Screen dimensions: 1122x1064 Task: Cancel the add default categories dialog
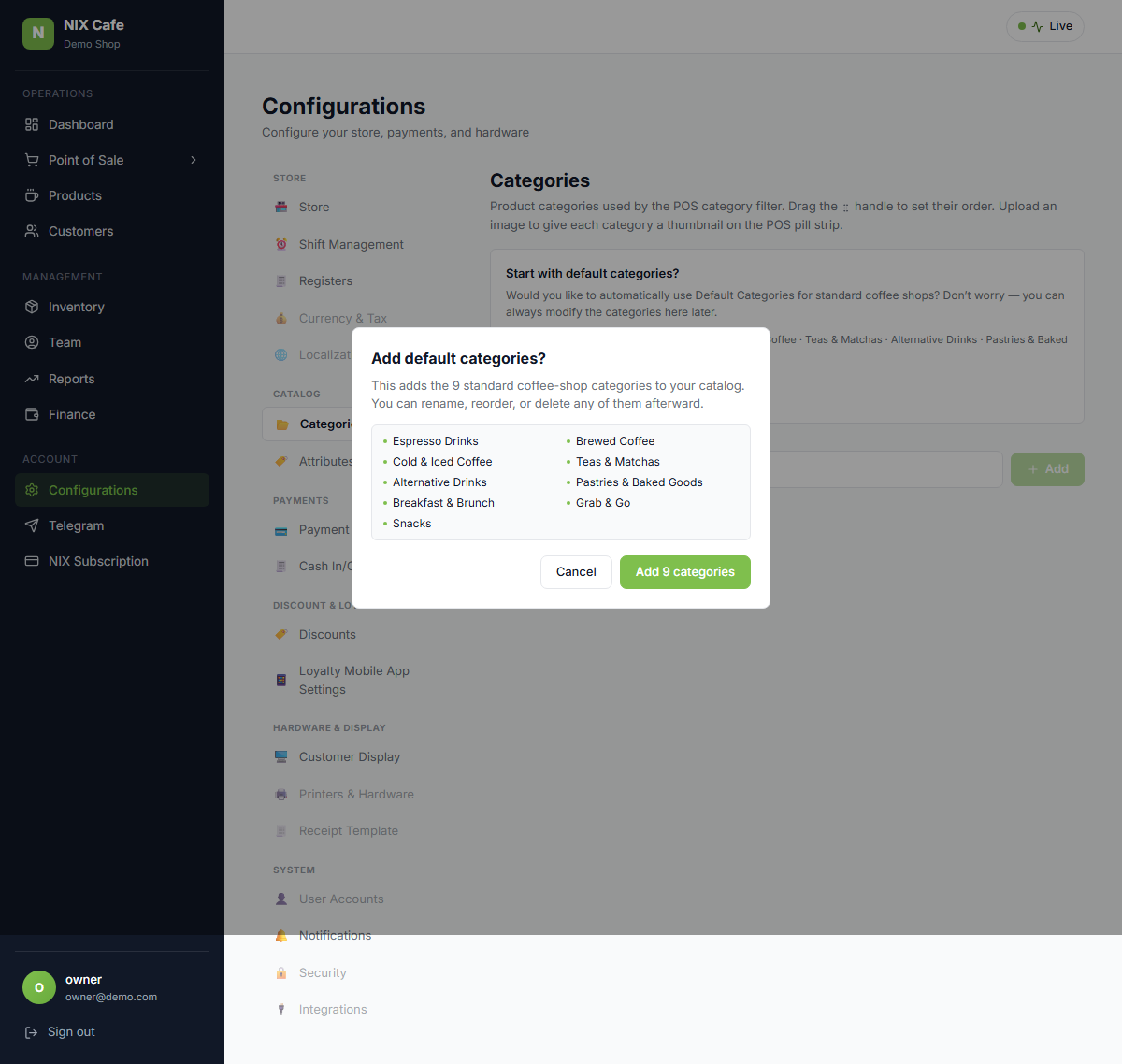click(x=576, y=572)
